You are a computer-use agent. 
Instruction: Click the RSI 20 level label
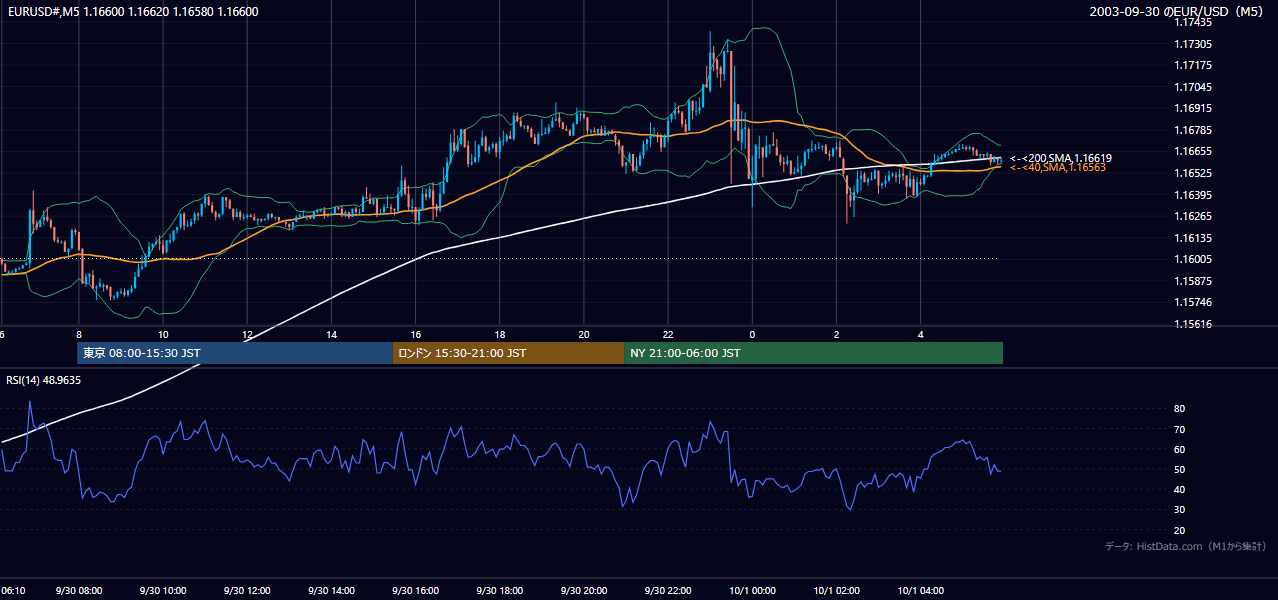1179,530
